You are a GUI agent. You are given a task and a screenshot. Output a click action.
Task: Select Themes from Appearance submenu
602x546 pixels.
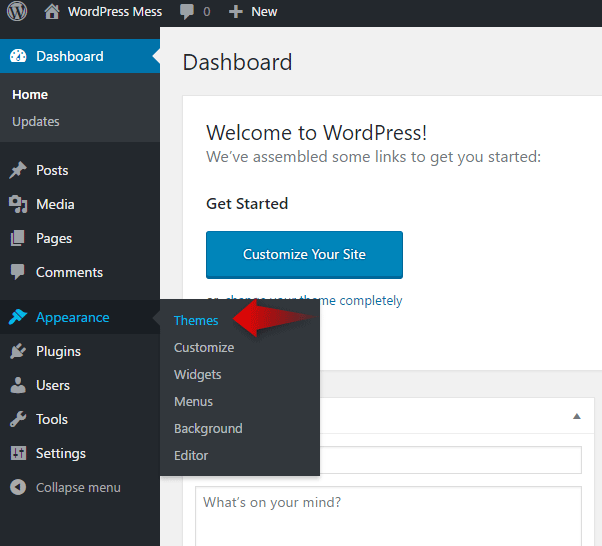(196, 321)
